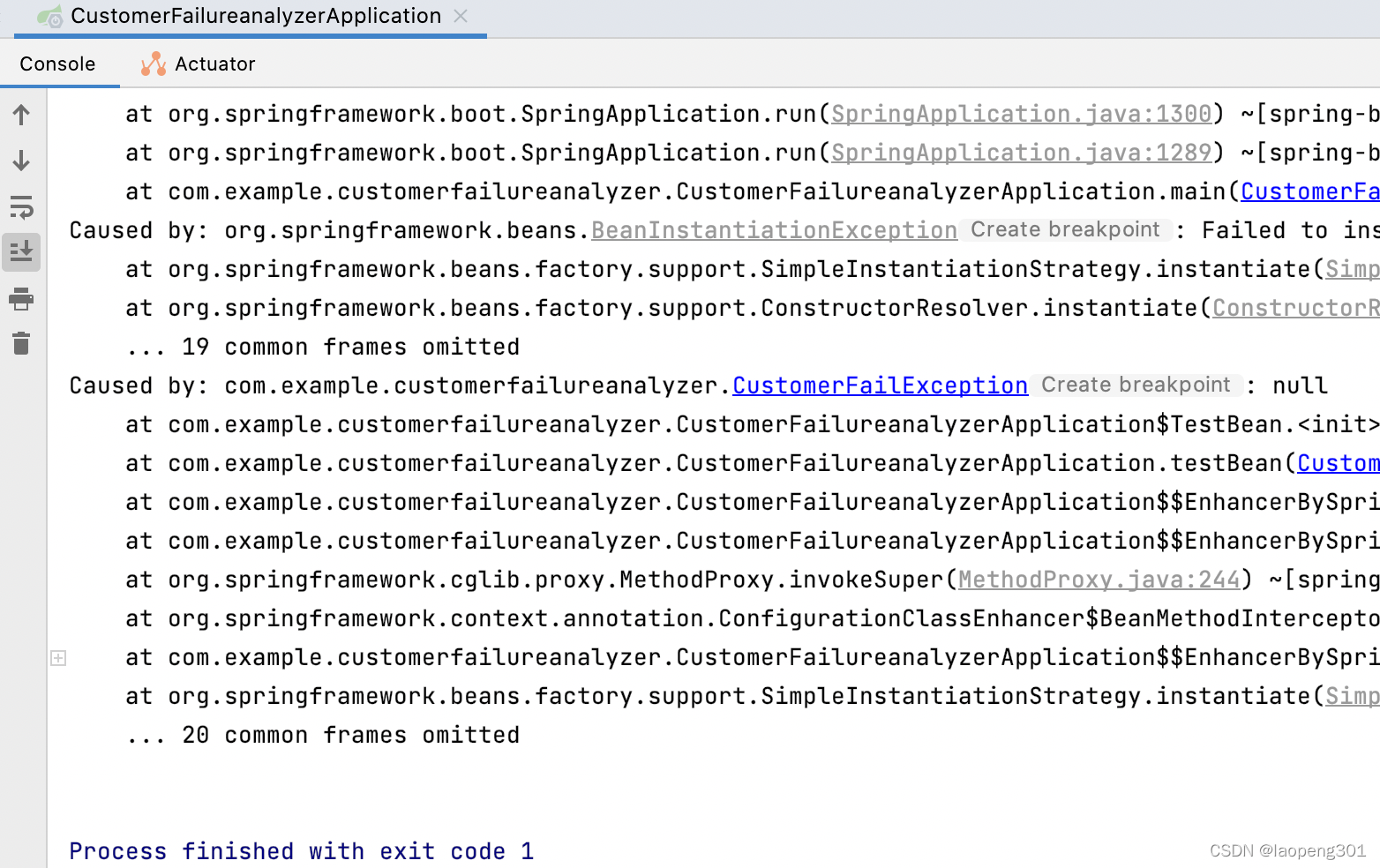Open ConstructorR link in ConstructorResolver line
Screen dimensions: 1380x868
coord(1296,308)
